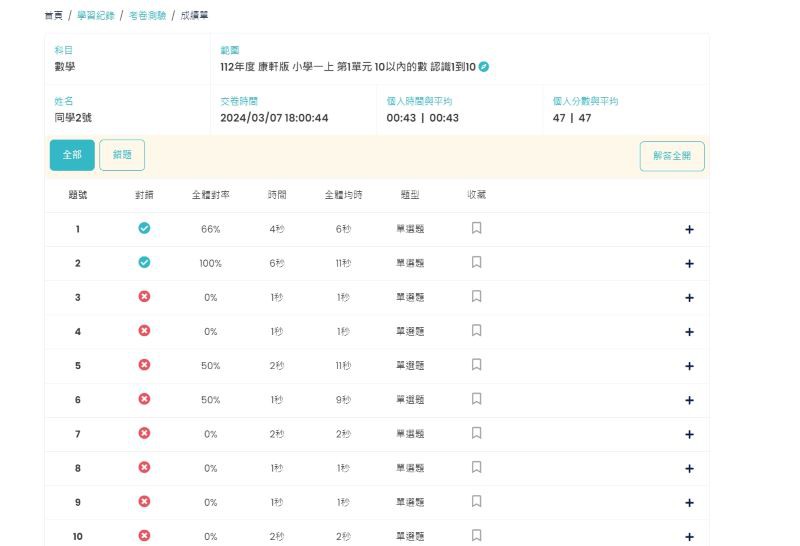This screenshot has height=546, width=800.
Task: Click the red wrong mark on question 3
Action: click(144, 297)
